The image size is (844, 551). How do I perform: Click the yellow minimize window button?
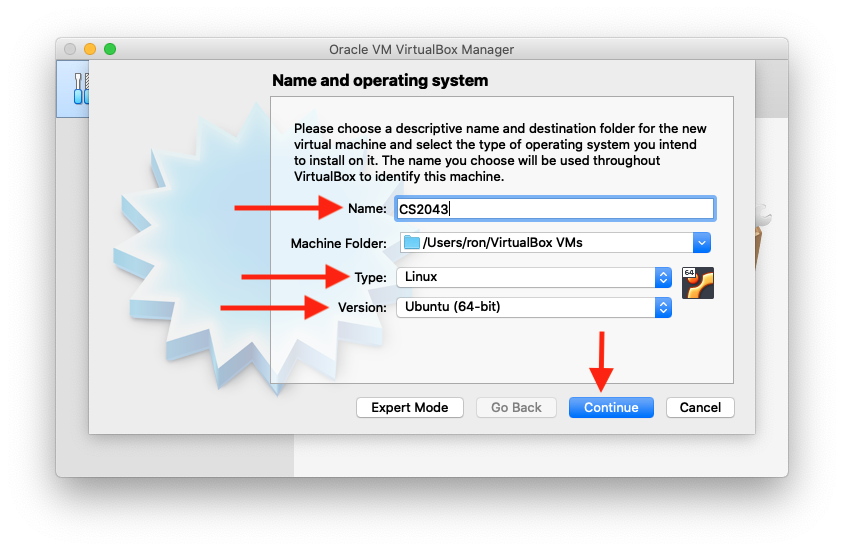point(90,49)
